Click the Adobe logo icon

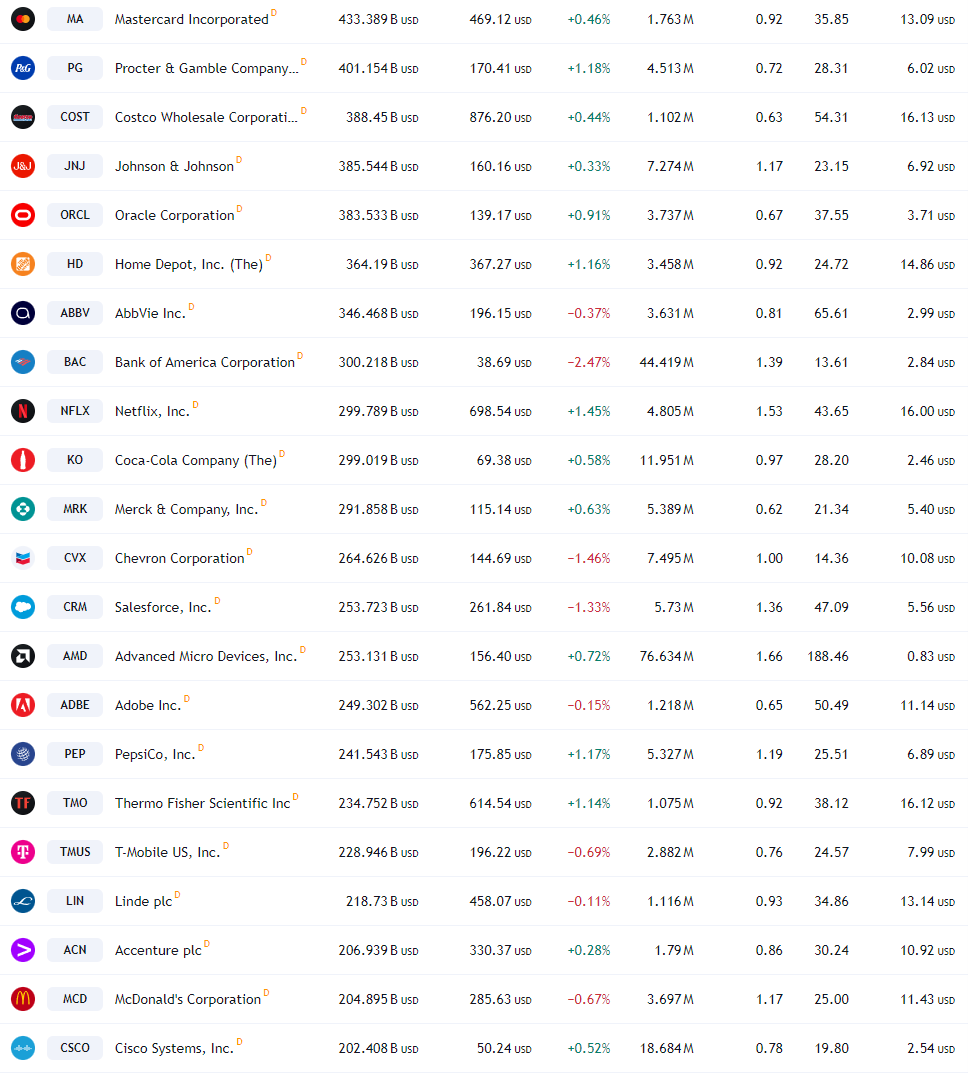pyautogui.click(x=23, y=705)
